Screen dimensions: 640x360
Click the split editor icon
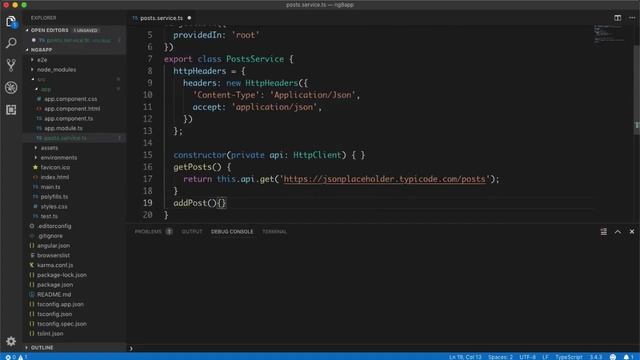618,18
